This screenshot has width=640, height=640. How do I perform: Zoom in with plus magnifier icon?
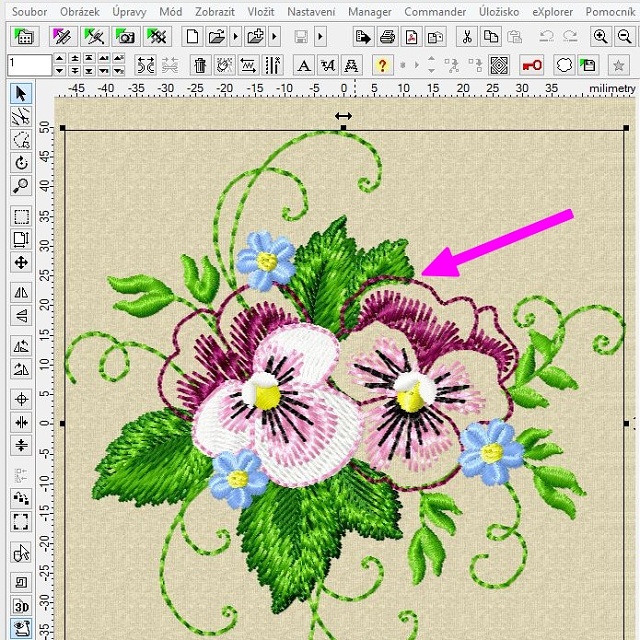[600, 37]
